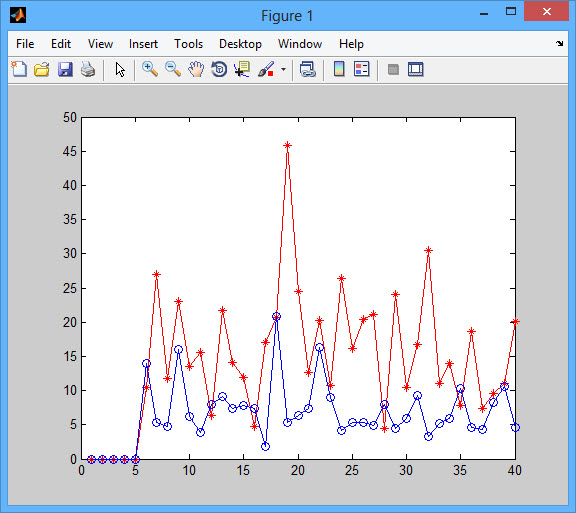Viewport: 576px width, 513px height.
Task: Toggle the Edit Plot arrow pointer
Action: coord(120,69)
